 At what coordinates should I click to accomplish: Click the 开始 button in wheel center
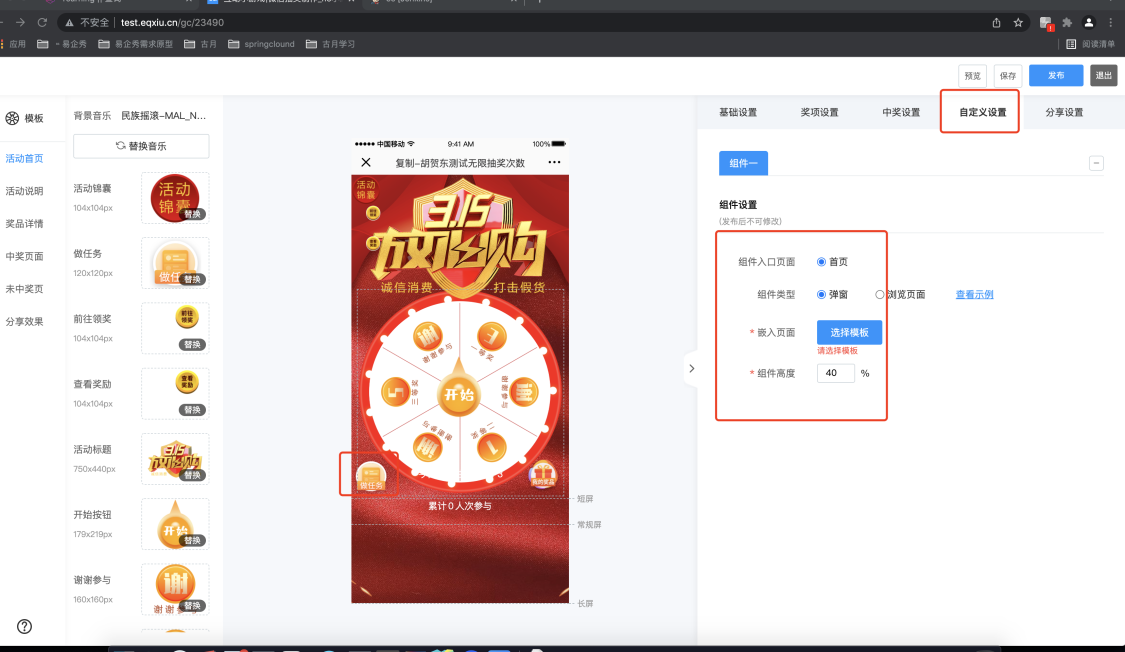(x=458, y=394)
